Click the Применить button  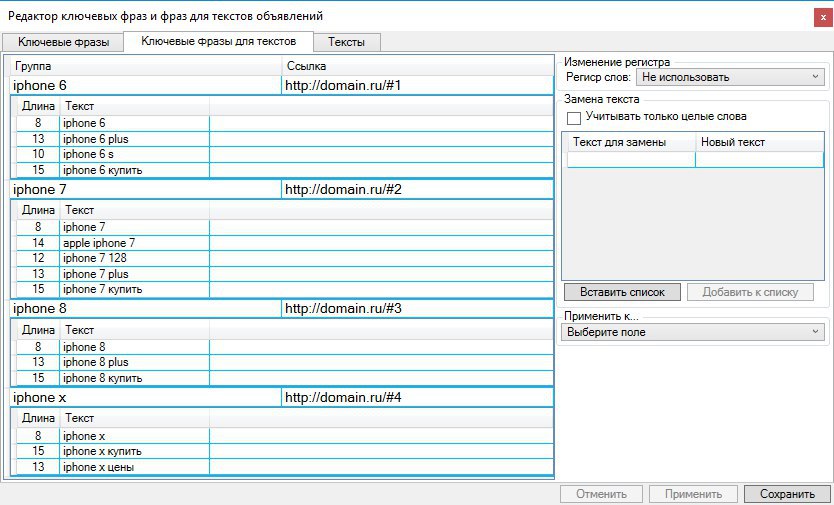click(x=693, y=494)
